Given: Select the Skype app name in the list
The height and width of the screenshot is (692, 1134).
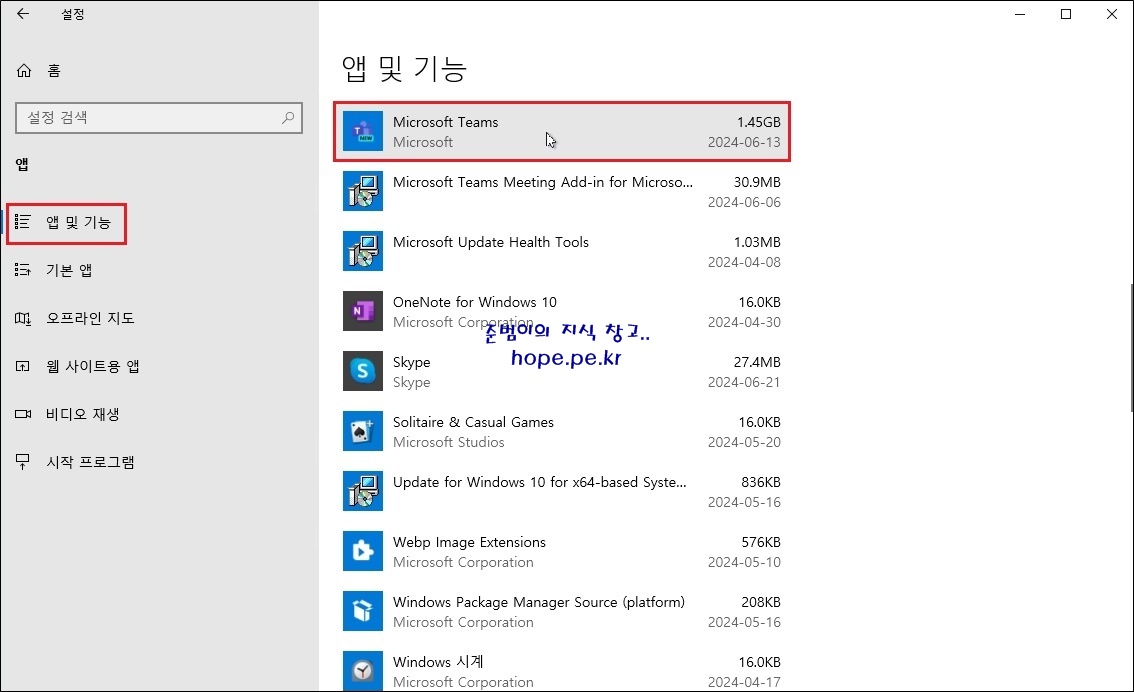Looking at the screenshot, I should (412, 362).
